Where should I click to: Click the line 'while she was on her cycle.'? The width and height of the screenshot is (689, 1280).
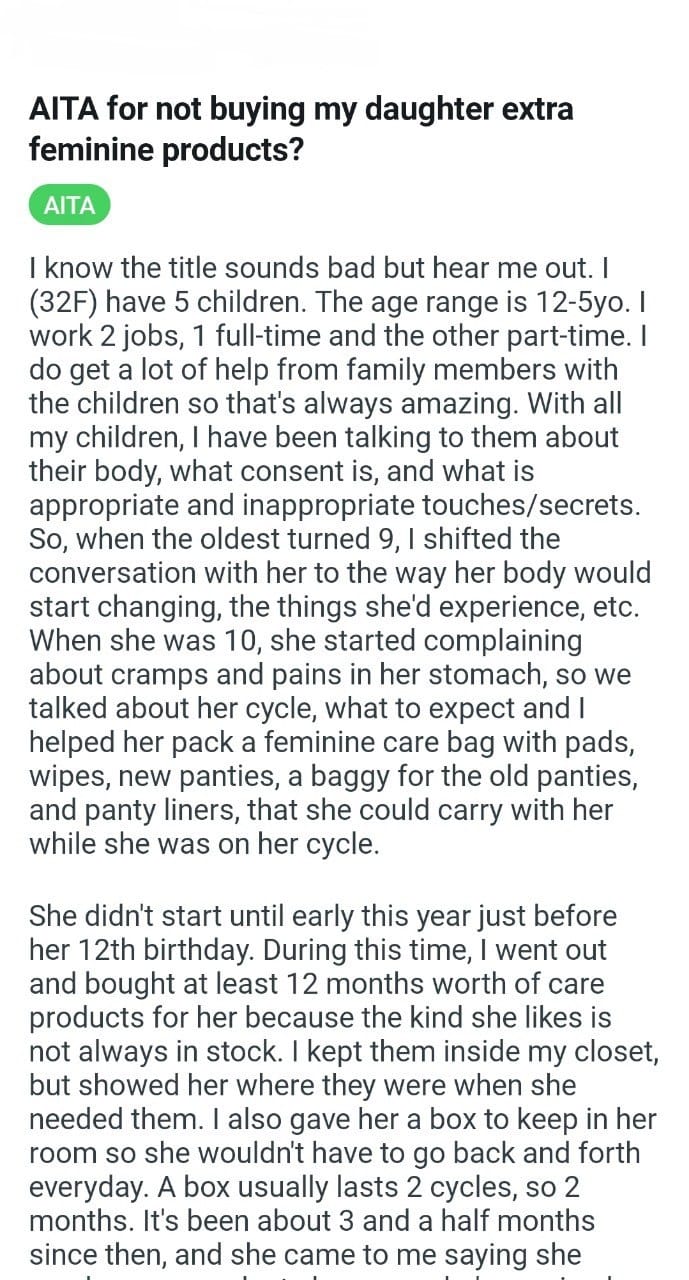tap(205, 844)
